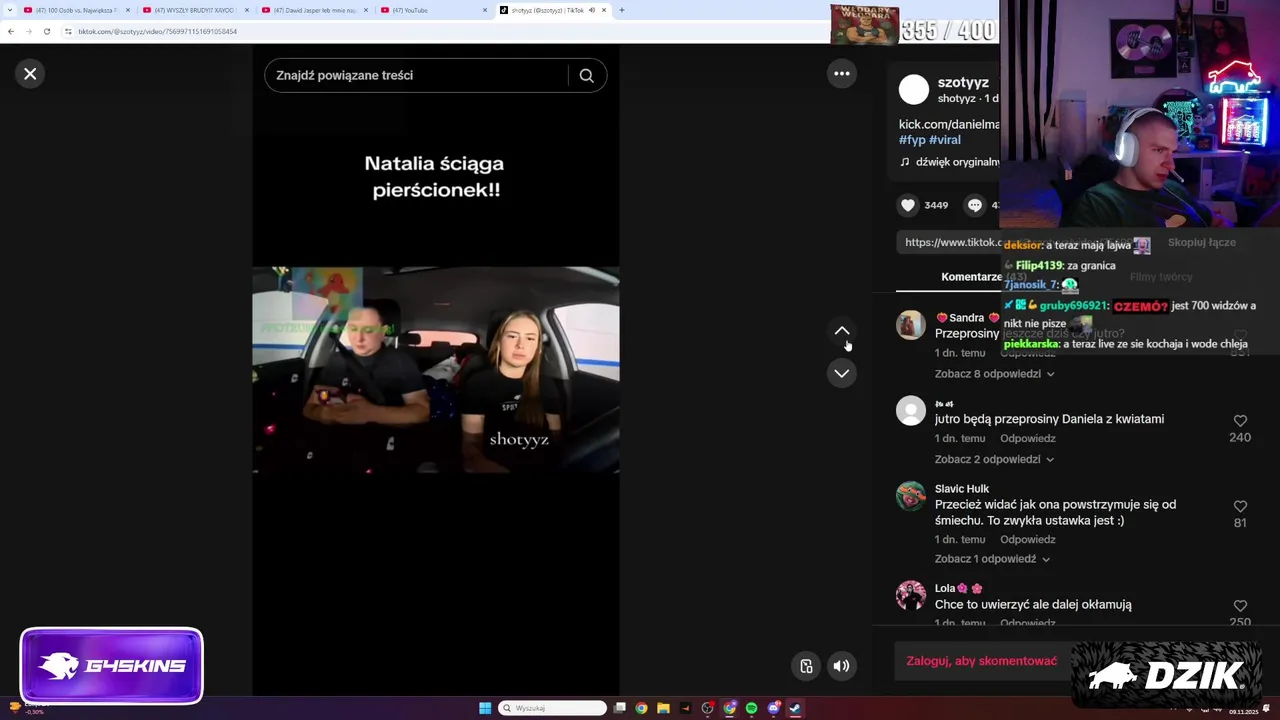Open Spotify from the taskbar

pos(751,708)
